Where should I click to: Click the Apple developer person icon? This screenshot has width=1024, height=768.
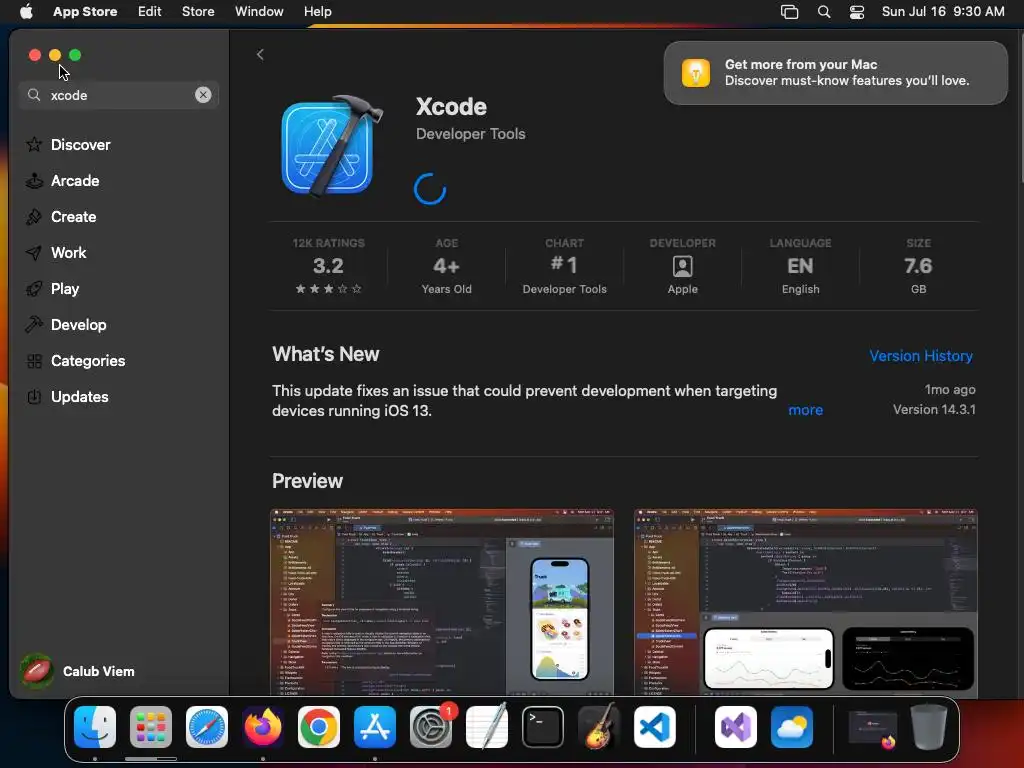(682, 266)
